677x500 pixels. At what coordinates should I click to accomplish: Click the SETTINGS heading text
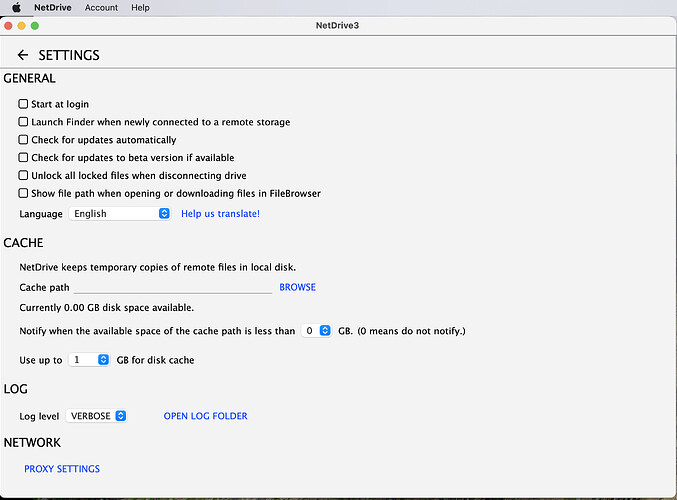[x=69, y=55]
